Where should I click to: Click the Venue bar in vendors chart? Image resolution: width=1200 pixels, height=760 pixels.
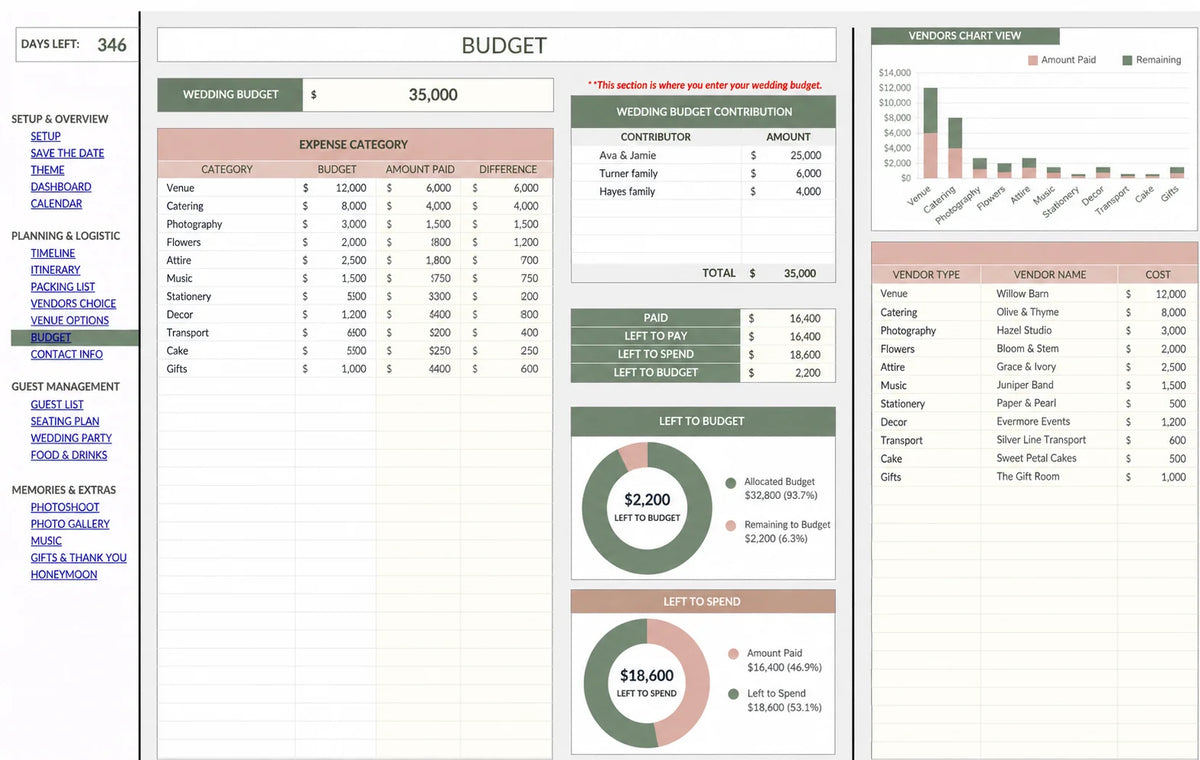[x=930, y=133]
